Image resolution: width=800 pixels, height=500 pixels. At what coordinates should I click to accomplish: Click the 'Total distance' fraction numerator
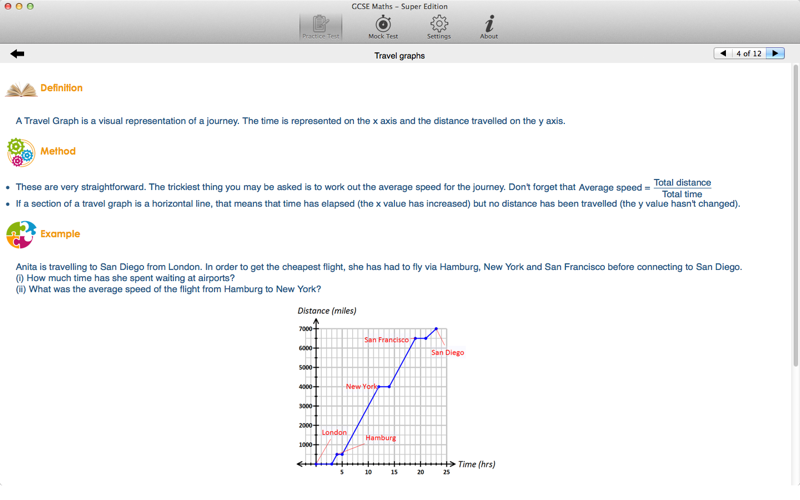[x=682, y=182]
